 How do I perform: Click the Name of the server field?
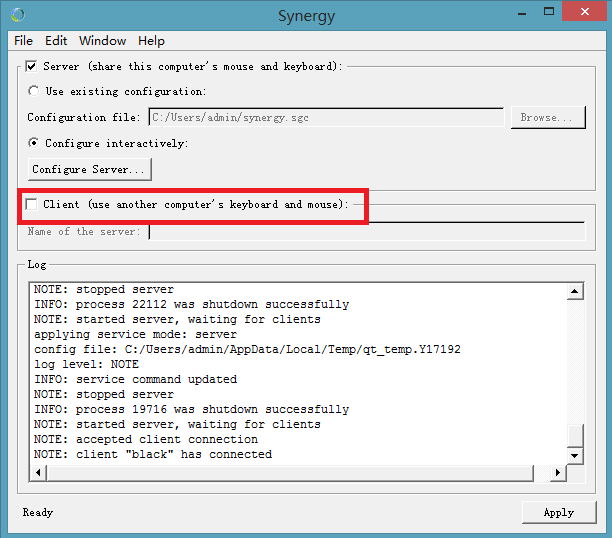367,232
